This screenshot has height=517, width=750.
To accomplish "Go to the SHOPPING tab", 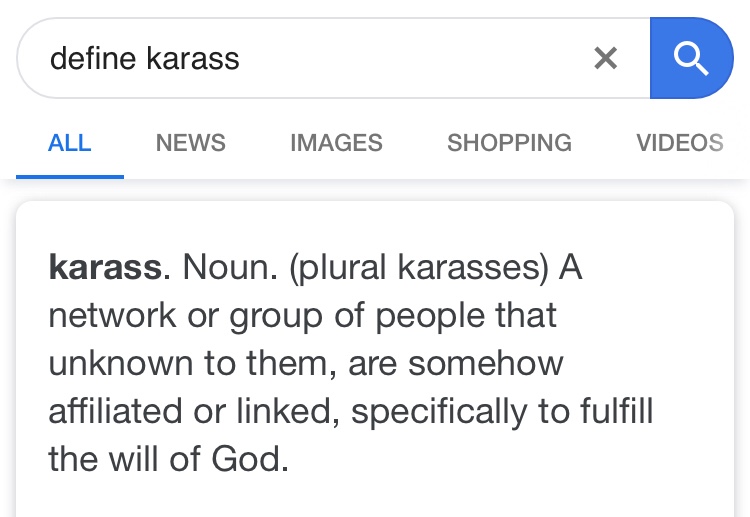I will pyautogui.click(x=509, y=143).
